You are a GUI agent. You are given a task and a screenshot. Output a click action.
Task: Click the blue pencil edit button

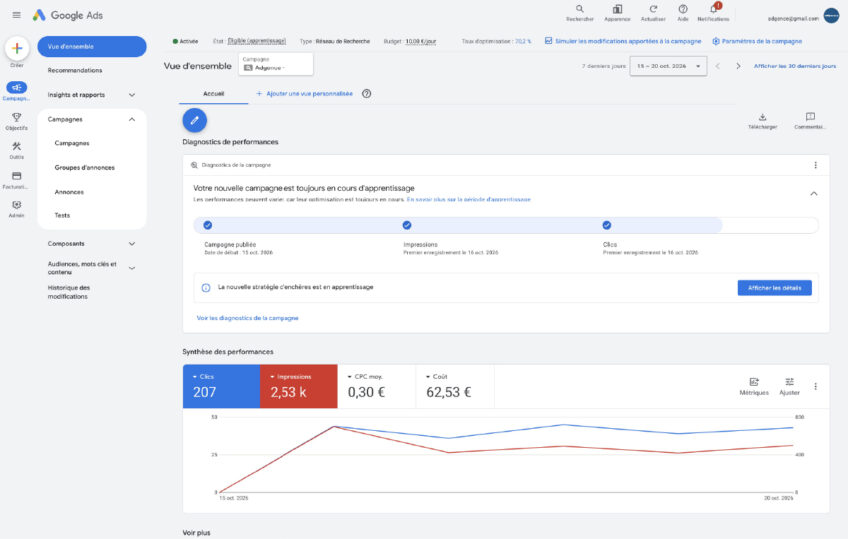[195, 121]
